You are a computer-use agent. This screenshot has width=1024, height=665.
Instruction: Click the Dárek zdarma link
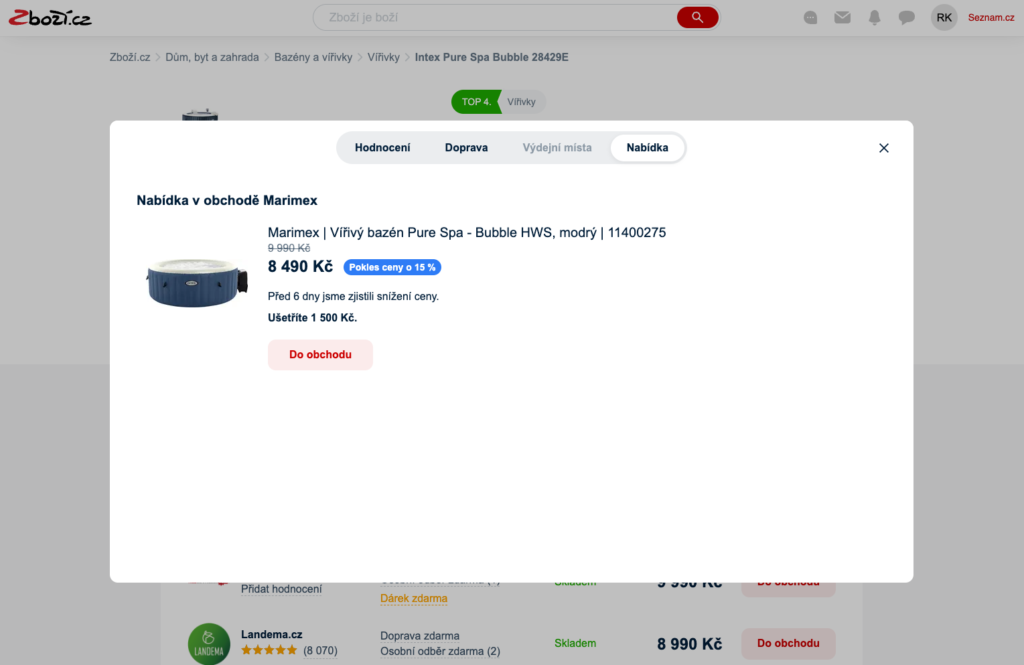point(413,598)
